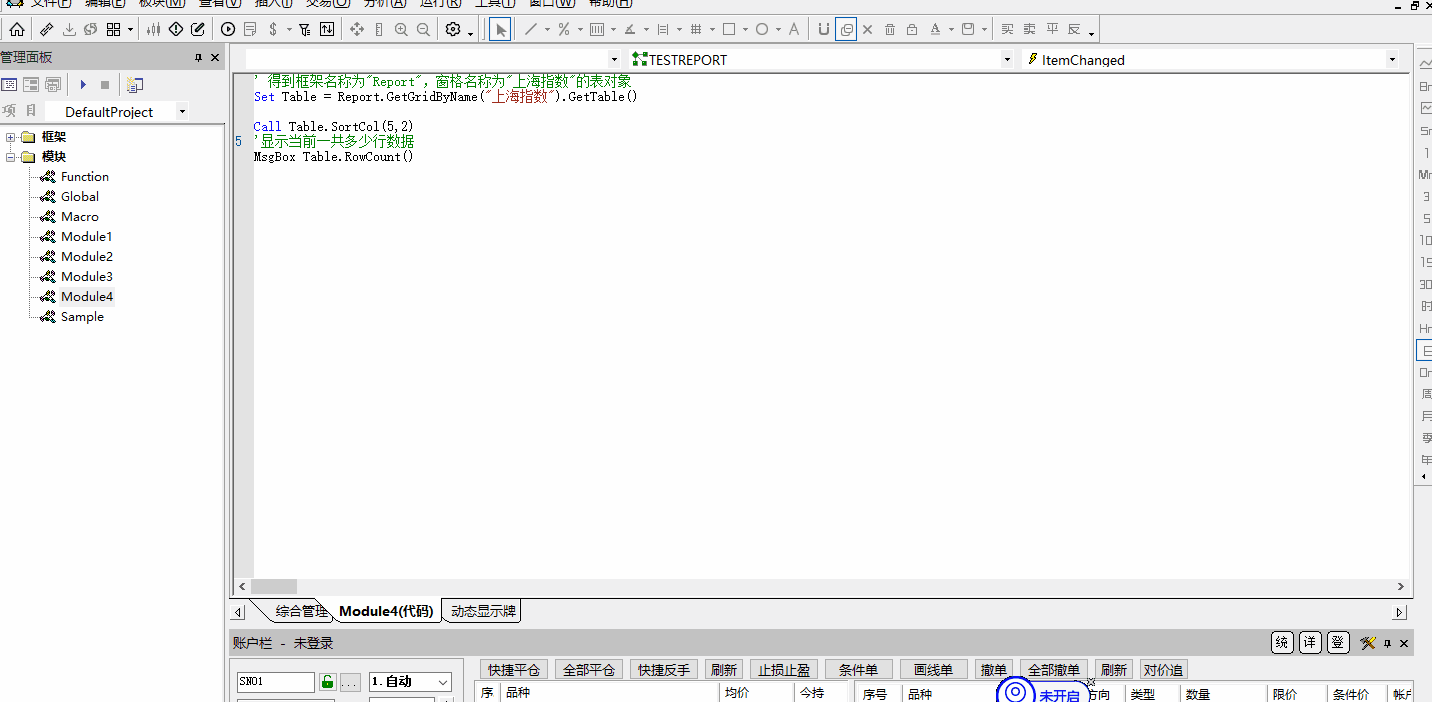This screenshot has height=702, width=1432.
Task: Pin the 账户栏 panel
Action: pos(1387,643)
